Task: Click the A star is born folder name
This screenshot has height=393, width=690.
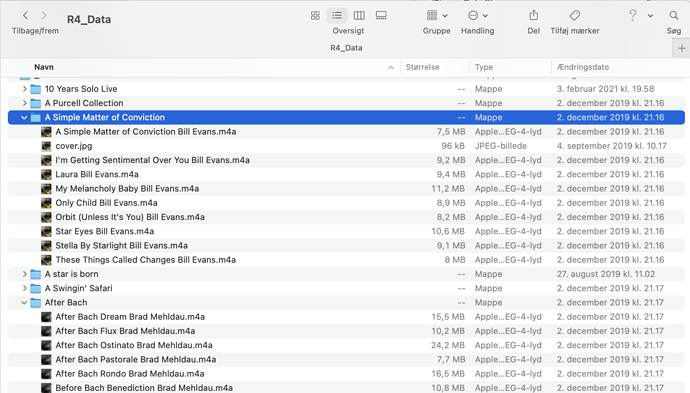Action: (x=71, y=274)
